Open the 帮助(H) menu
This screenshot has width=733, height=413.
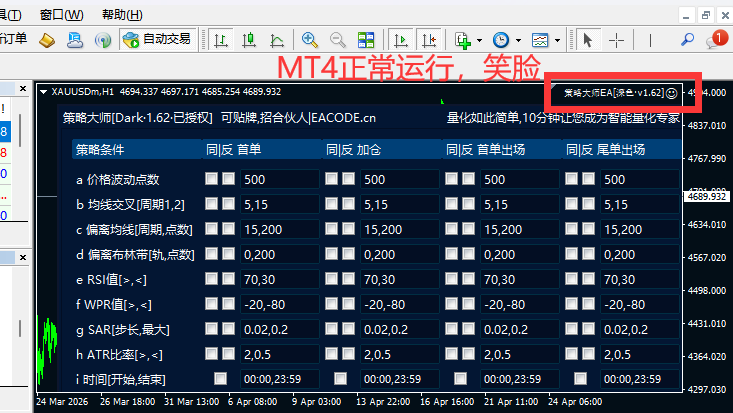tap(122, 15)
